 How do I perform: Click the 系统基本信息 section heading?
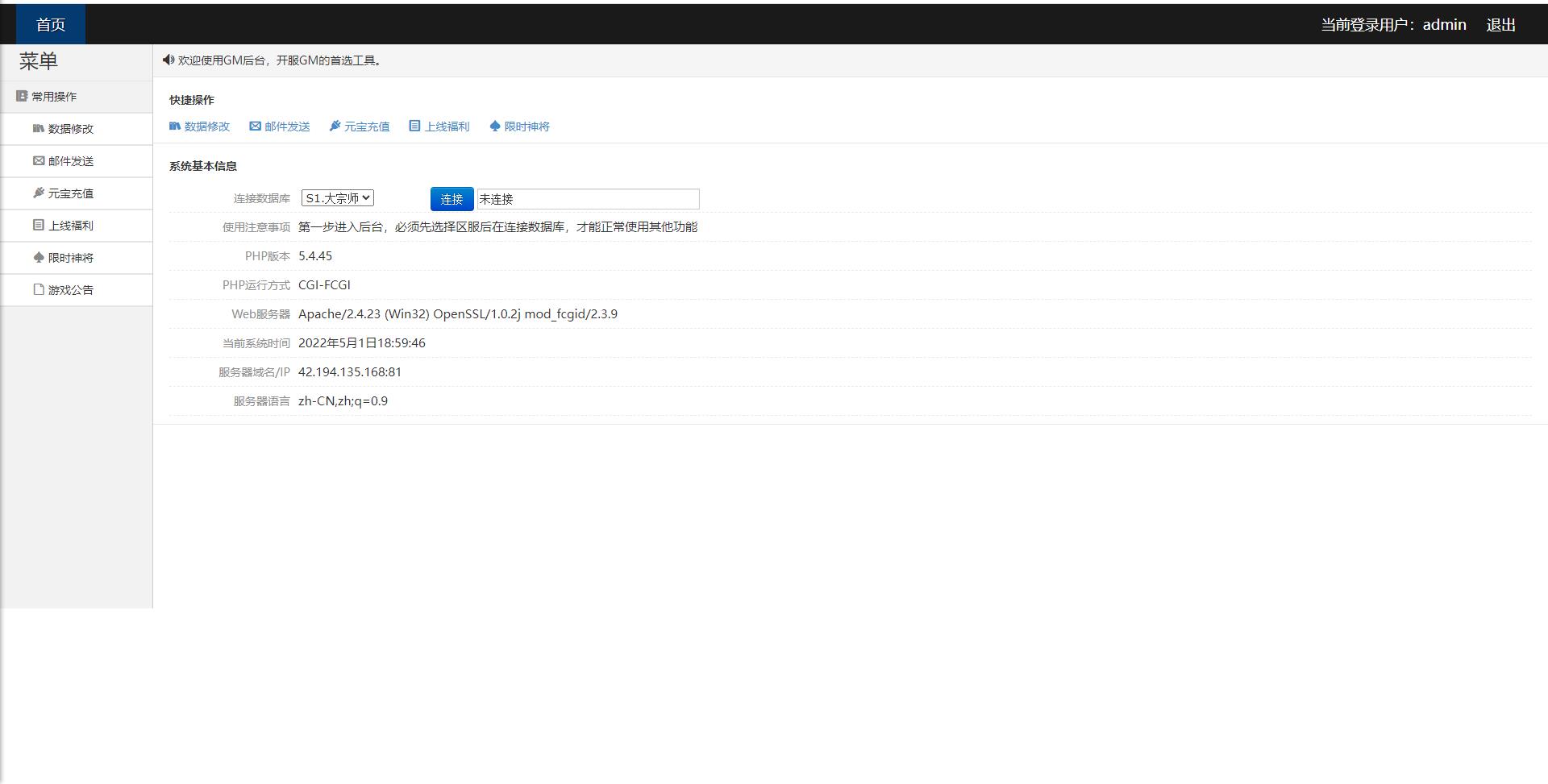[203, 166]
